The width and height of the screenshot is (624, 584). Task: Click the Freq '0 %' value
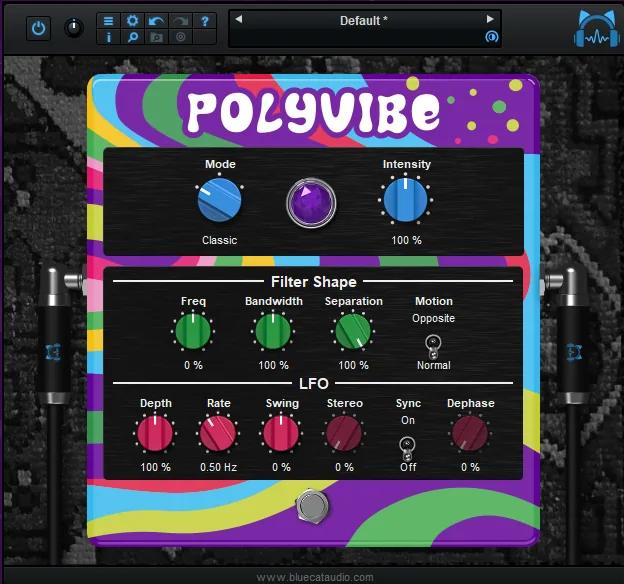tap(193, 365)
